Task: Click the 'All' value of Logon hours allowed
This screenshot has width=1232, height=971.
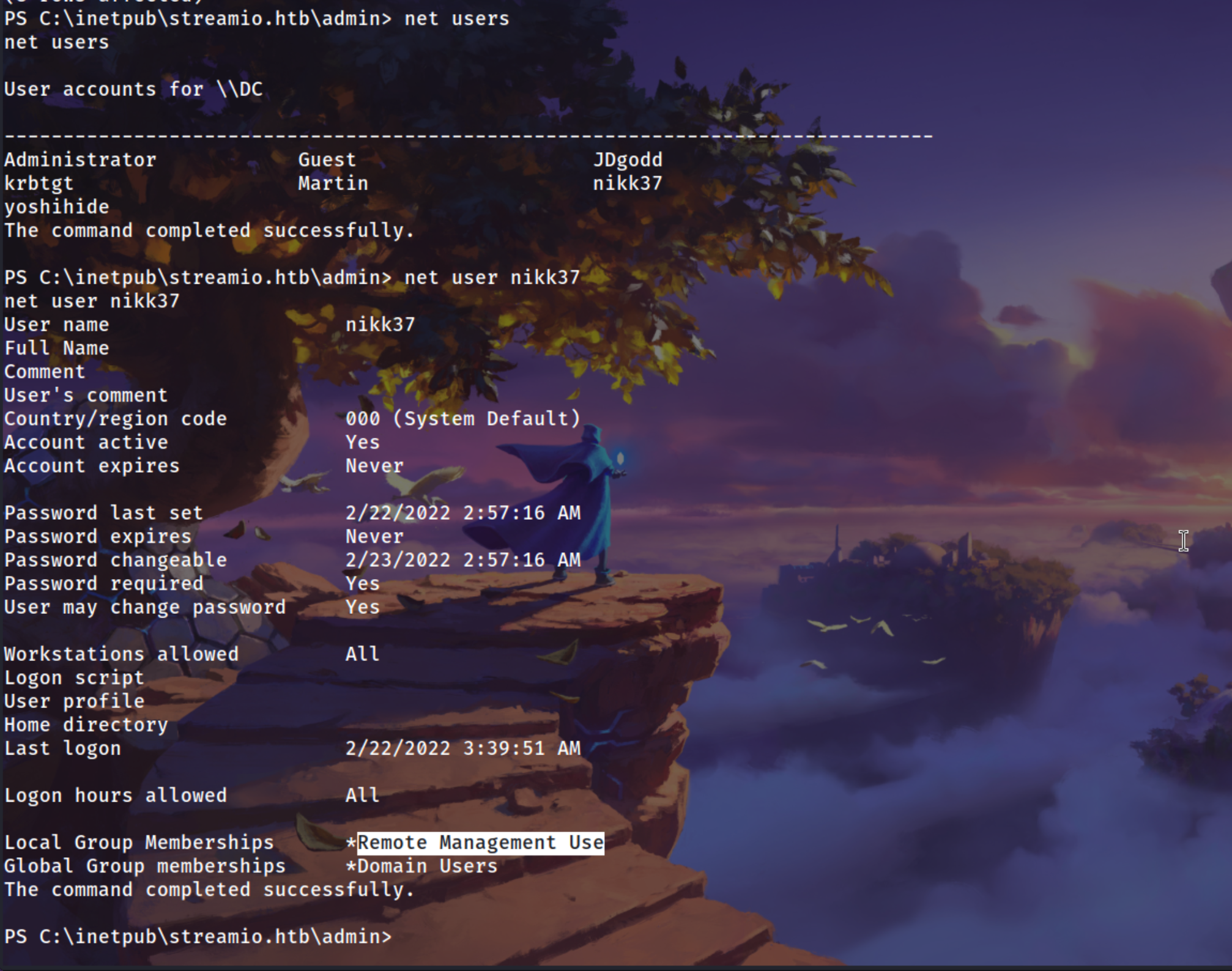Action: pos(362,796)
